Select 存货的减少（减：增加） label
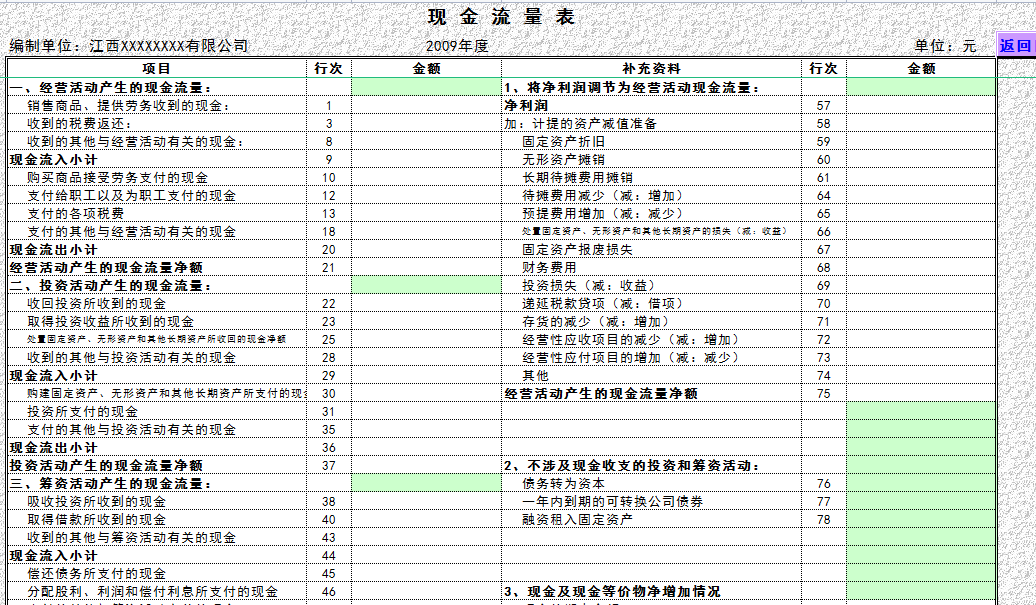 click(x=595, y=322)
